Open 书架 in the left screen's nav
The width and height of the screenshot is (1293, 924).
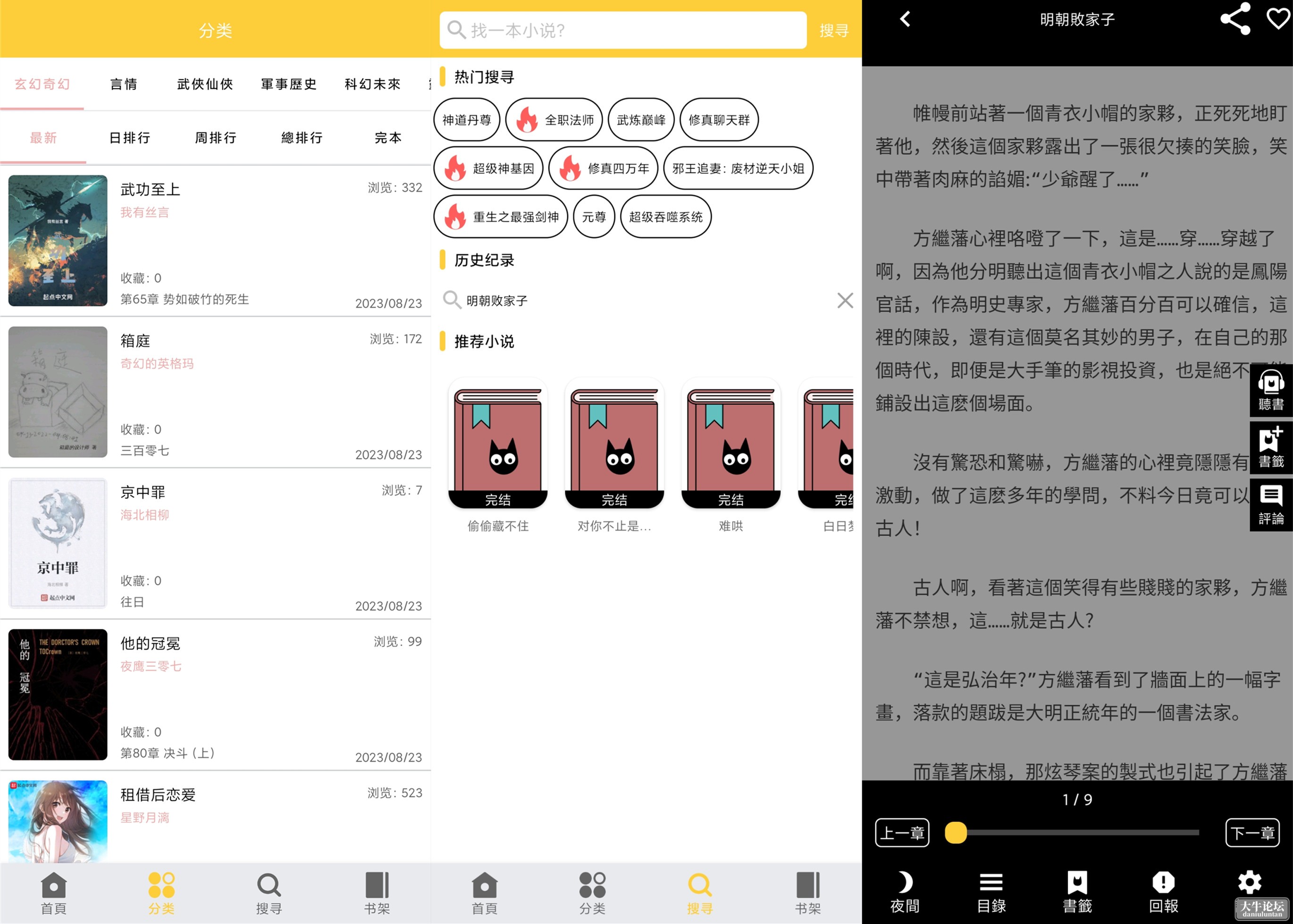[377, 893]
